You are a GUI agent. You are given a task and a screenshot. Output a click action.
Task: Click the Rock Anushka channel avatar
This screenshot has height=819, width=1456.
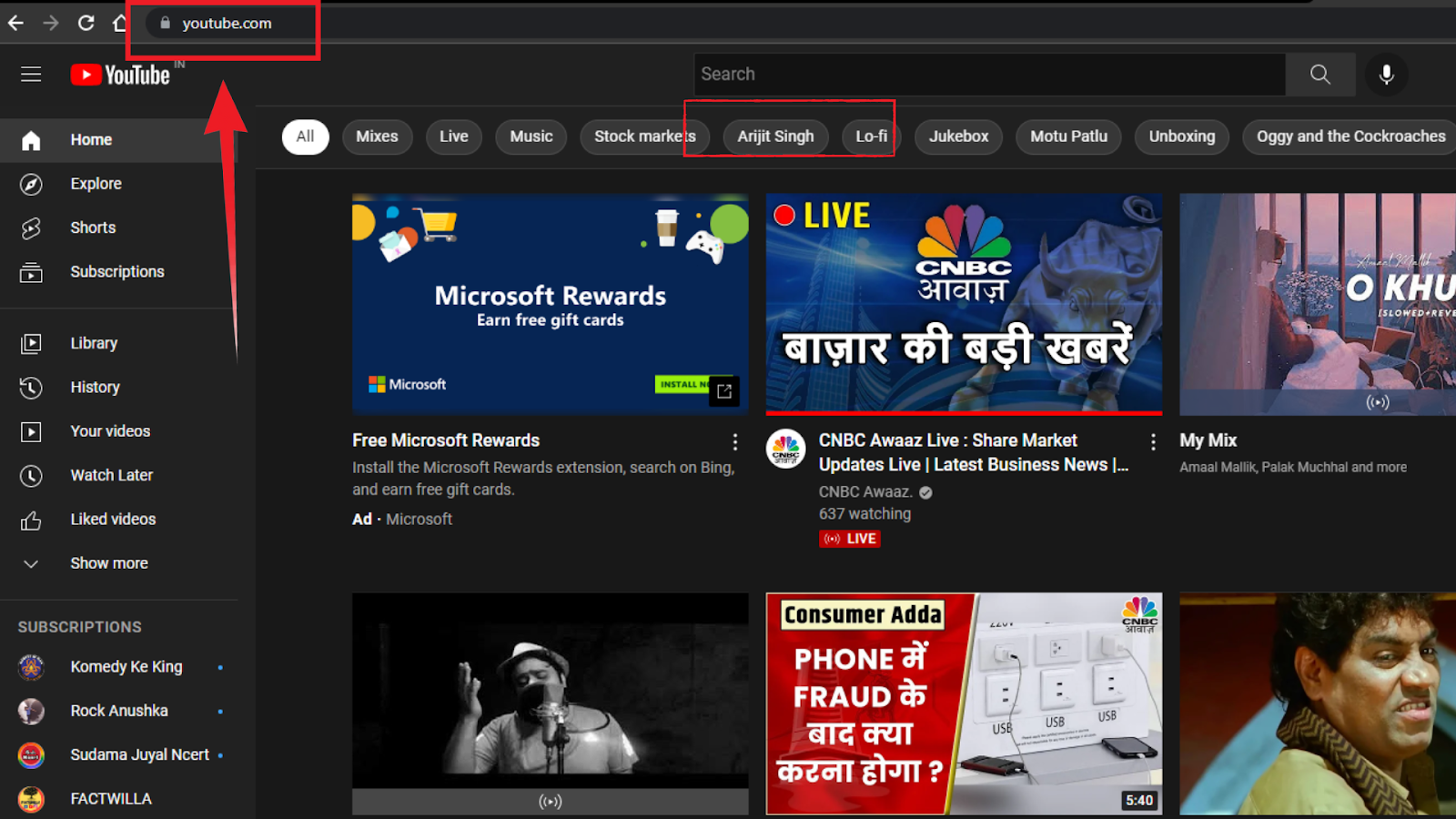click(x=31, y=711)
